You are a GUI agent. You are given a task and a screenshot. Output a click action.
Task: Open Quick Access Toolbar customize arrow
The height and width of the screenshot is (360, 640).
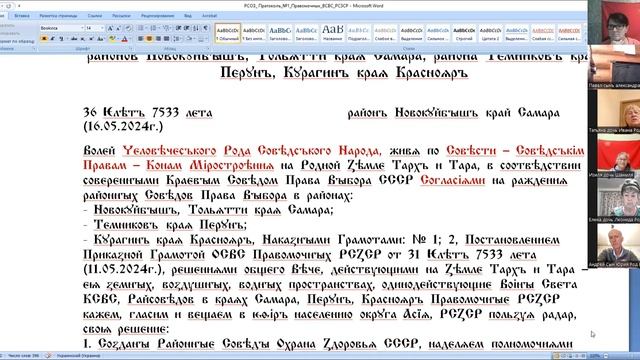click(19, 6)
